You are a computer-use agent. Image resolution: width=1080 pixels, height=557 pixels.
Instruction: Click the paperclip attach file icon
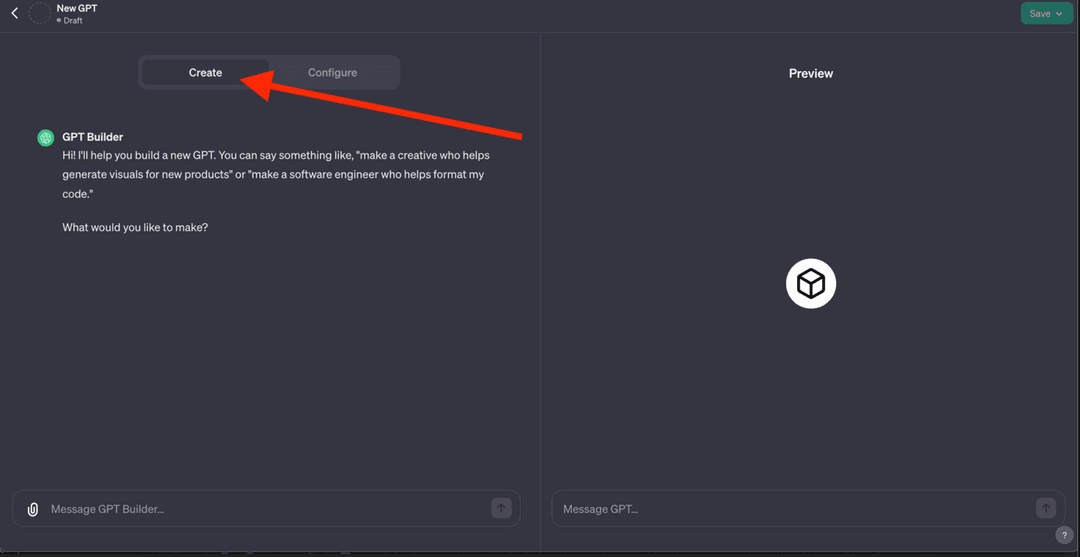pyautogui.click(x=33, y=509)
